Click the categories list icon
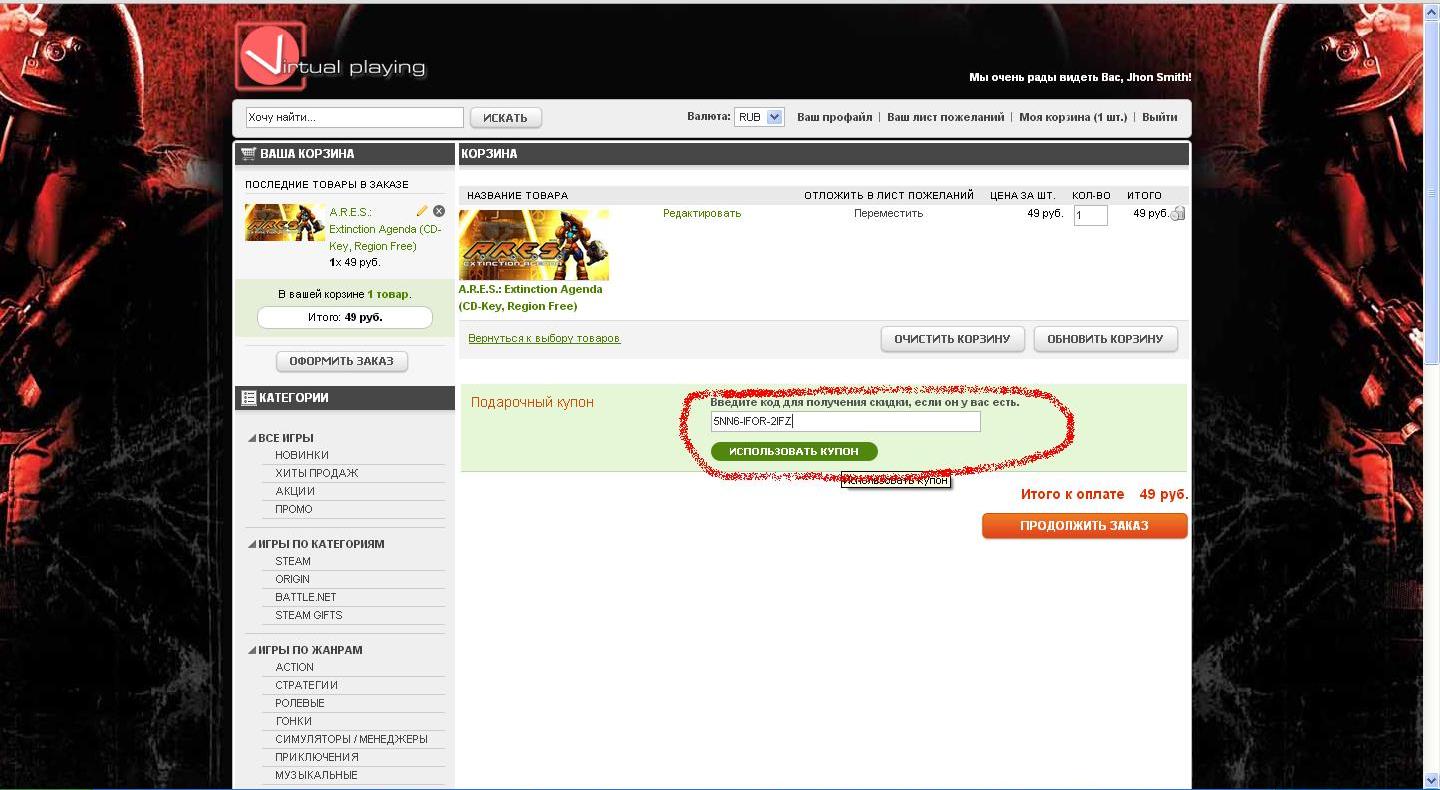Screen dimensions: 1440x790 (248, 398)
